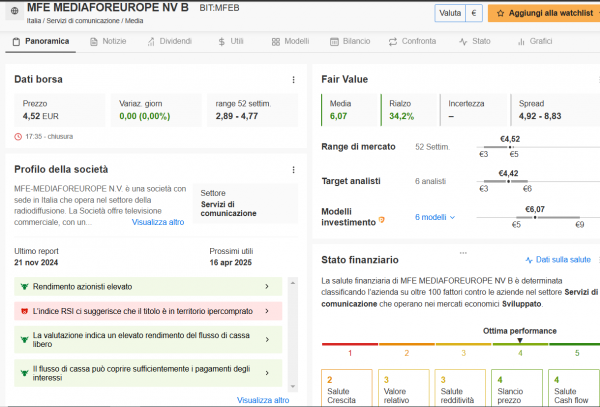600x407 pixels.
Task: Open the Salute redditività score card
Action: click(x=460, y=387)
